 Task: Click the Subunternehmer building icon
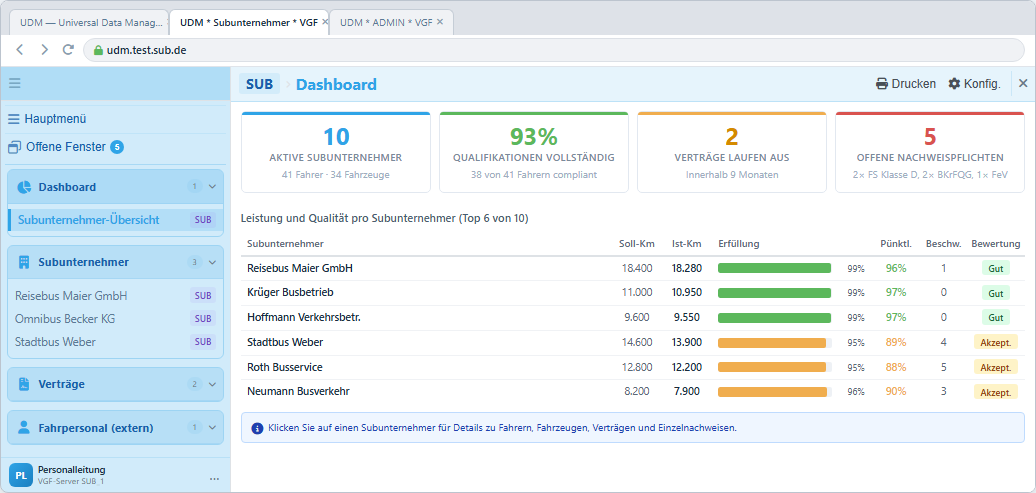[x=24, y=262]
